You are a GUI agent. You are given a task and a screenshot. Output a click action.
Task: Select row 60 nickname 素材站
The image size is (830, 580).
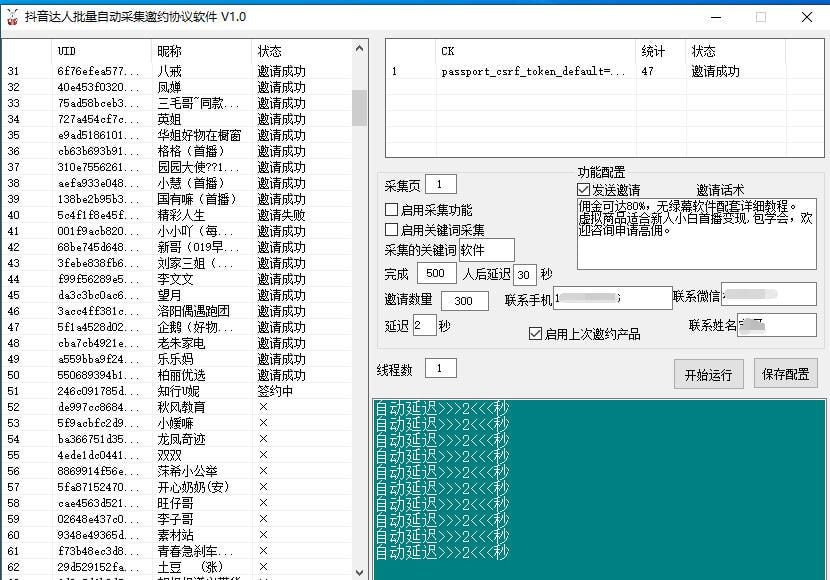click(x=175, y=534)
